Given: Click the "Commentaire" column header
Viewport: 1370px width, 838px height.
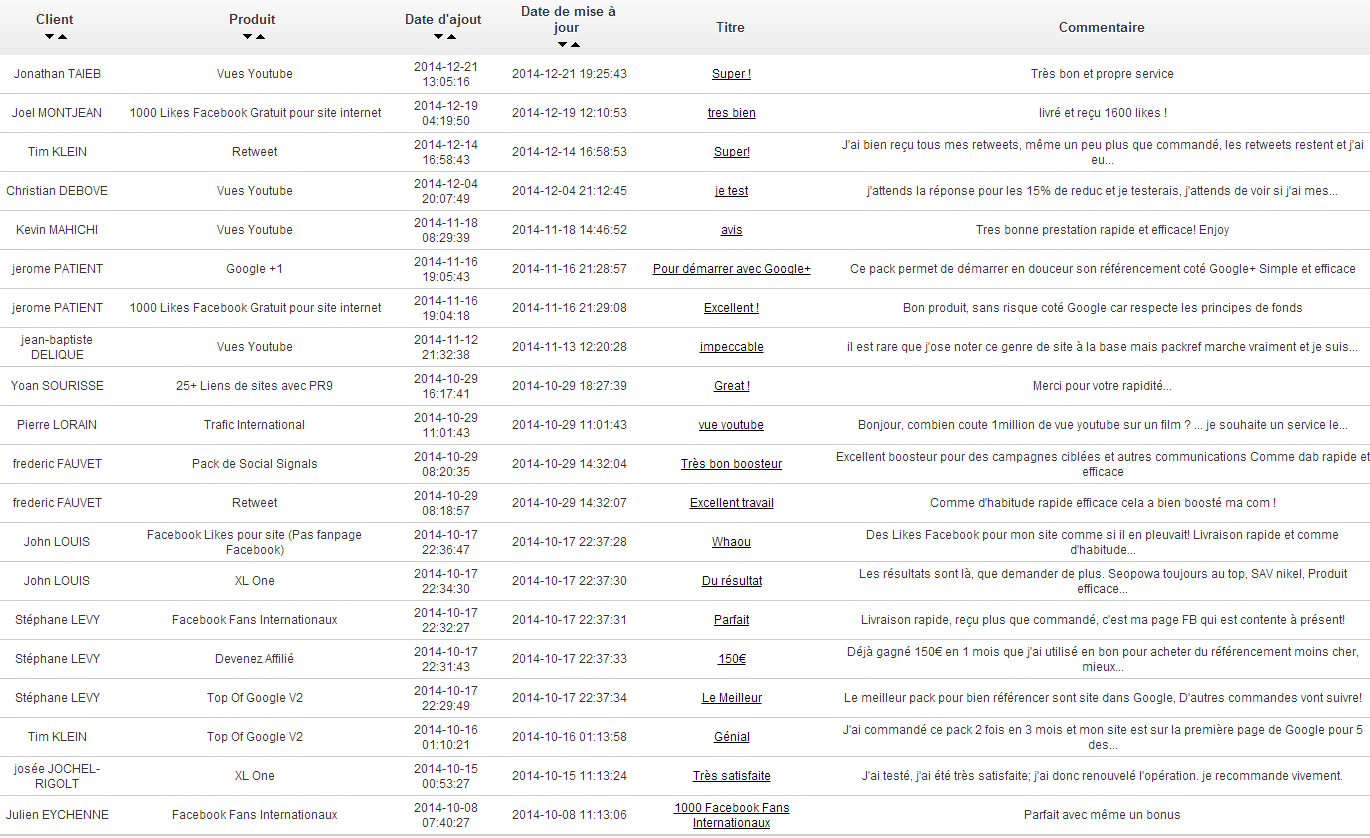Looking at the screenshot, I should [1101, 28].
